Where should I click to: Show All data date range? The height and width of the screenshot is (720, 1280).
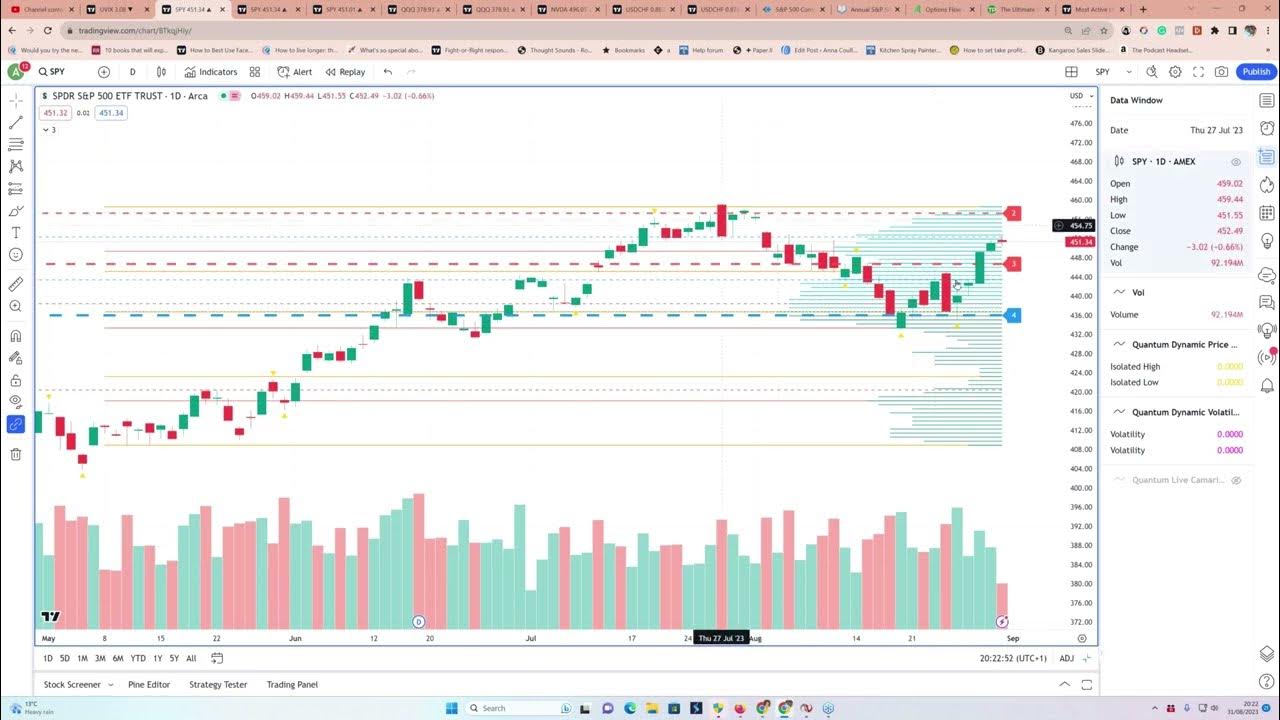(x=191, y=658)
